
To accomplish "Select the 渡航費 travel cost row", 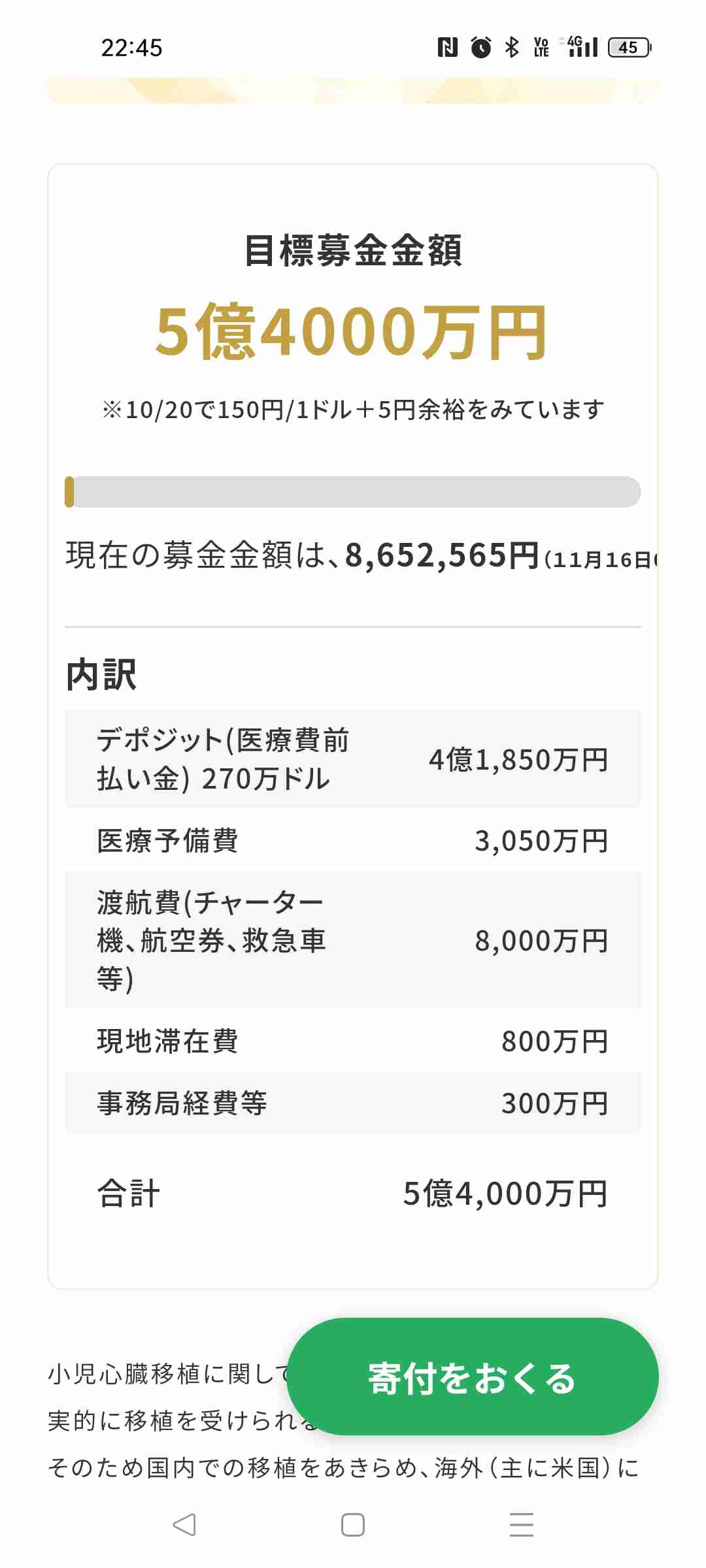I will (x=353, y=940).
